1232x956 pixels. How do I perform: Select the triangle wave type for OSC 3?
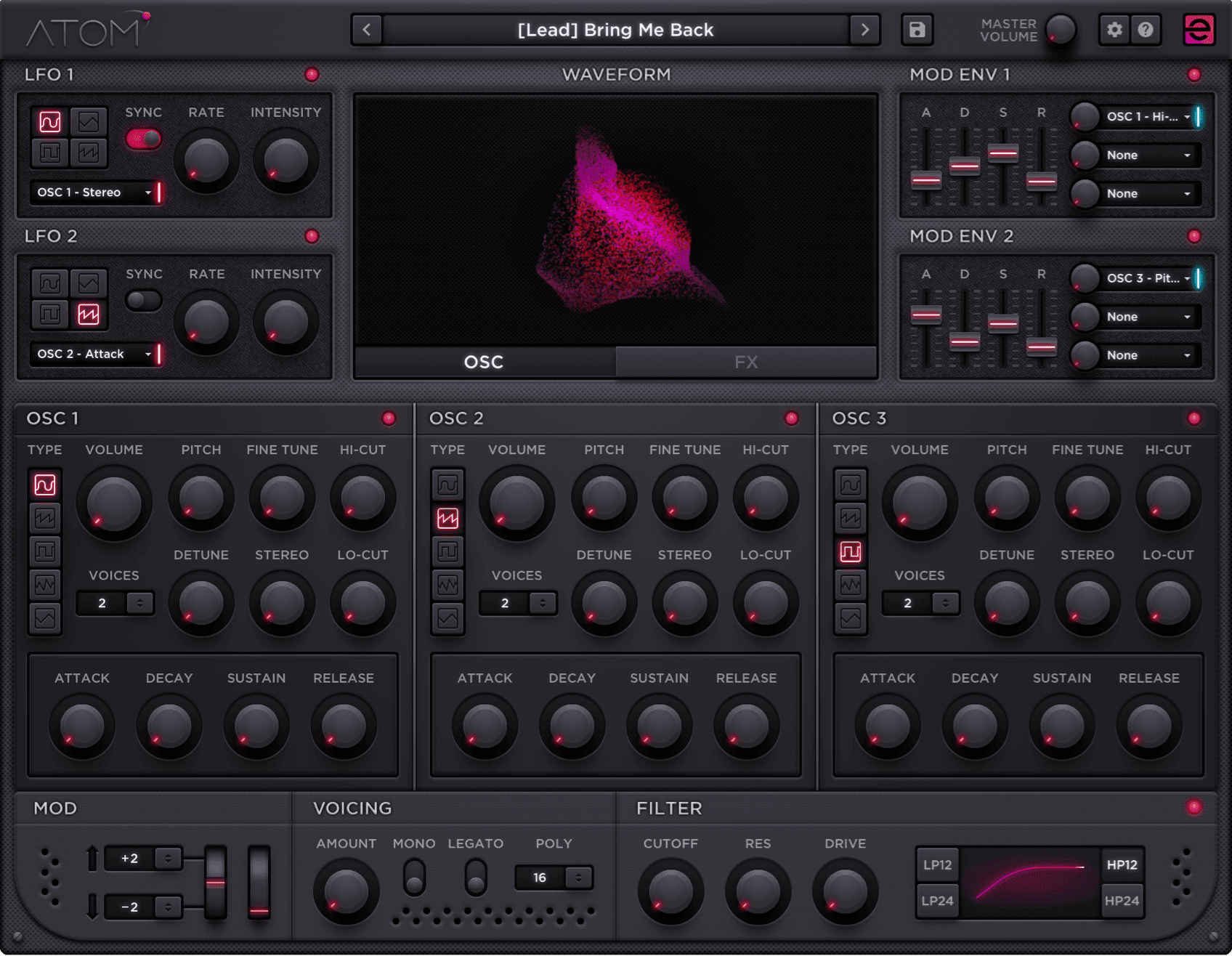point(850,618)
